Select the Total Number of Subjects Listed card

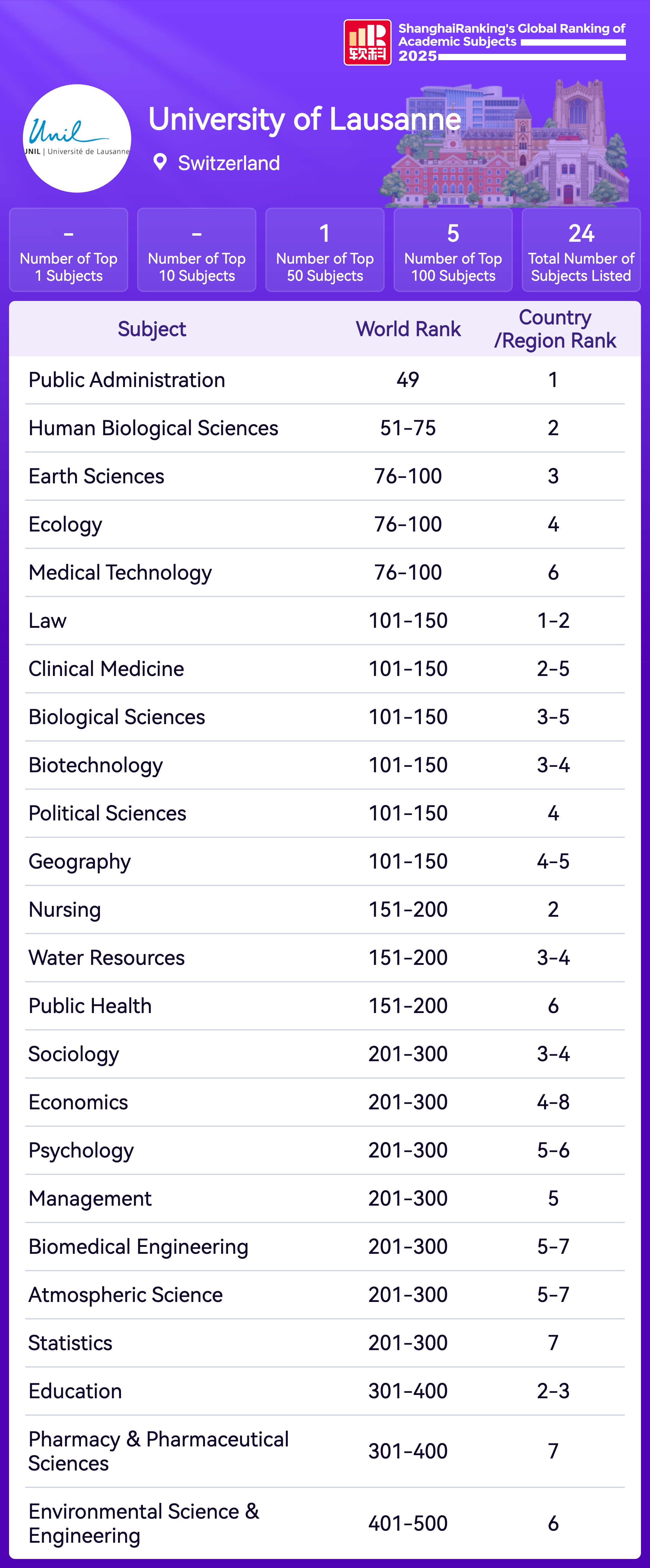click(x=580, y=250)
